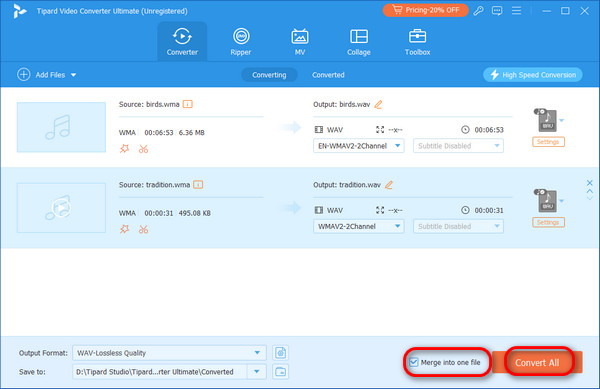
Task: Click the resolution icon for birds.wav
Action: (380, 130)
